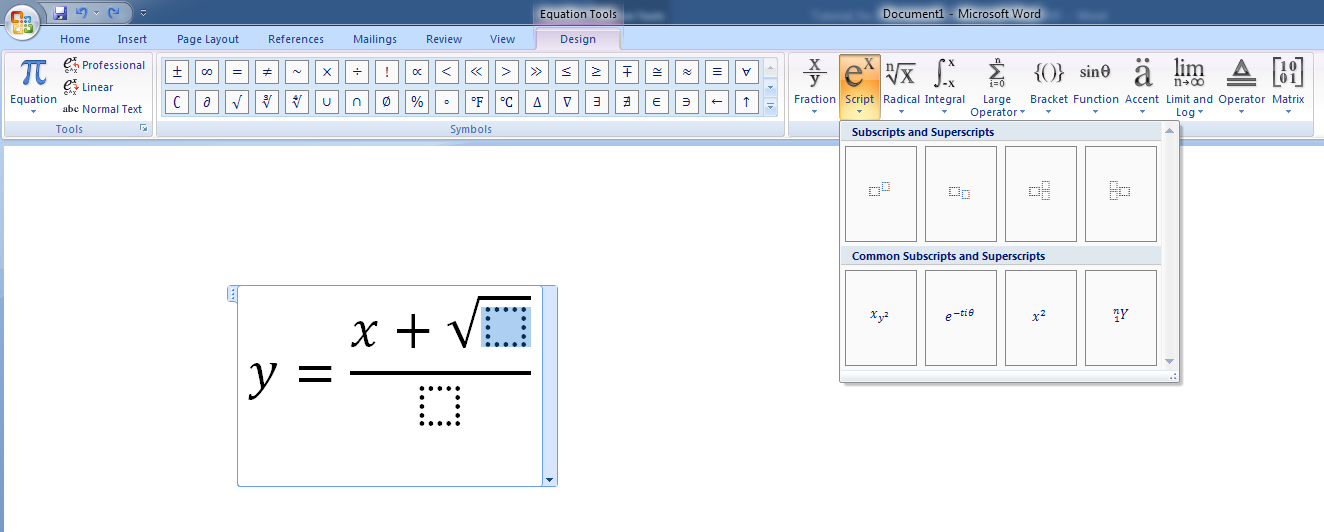Open the Function structure dropdown
Viewport: 1324px width, 532px height.
pos(1096,87)
